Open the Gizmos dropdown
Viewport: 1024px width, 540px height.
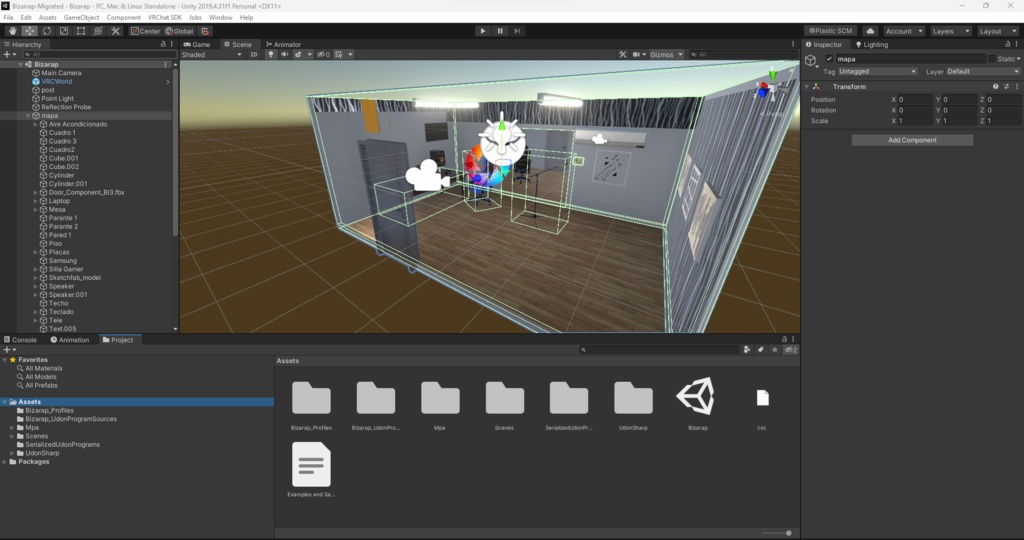(x=665, y=54)
